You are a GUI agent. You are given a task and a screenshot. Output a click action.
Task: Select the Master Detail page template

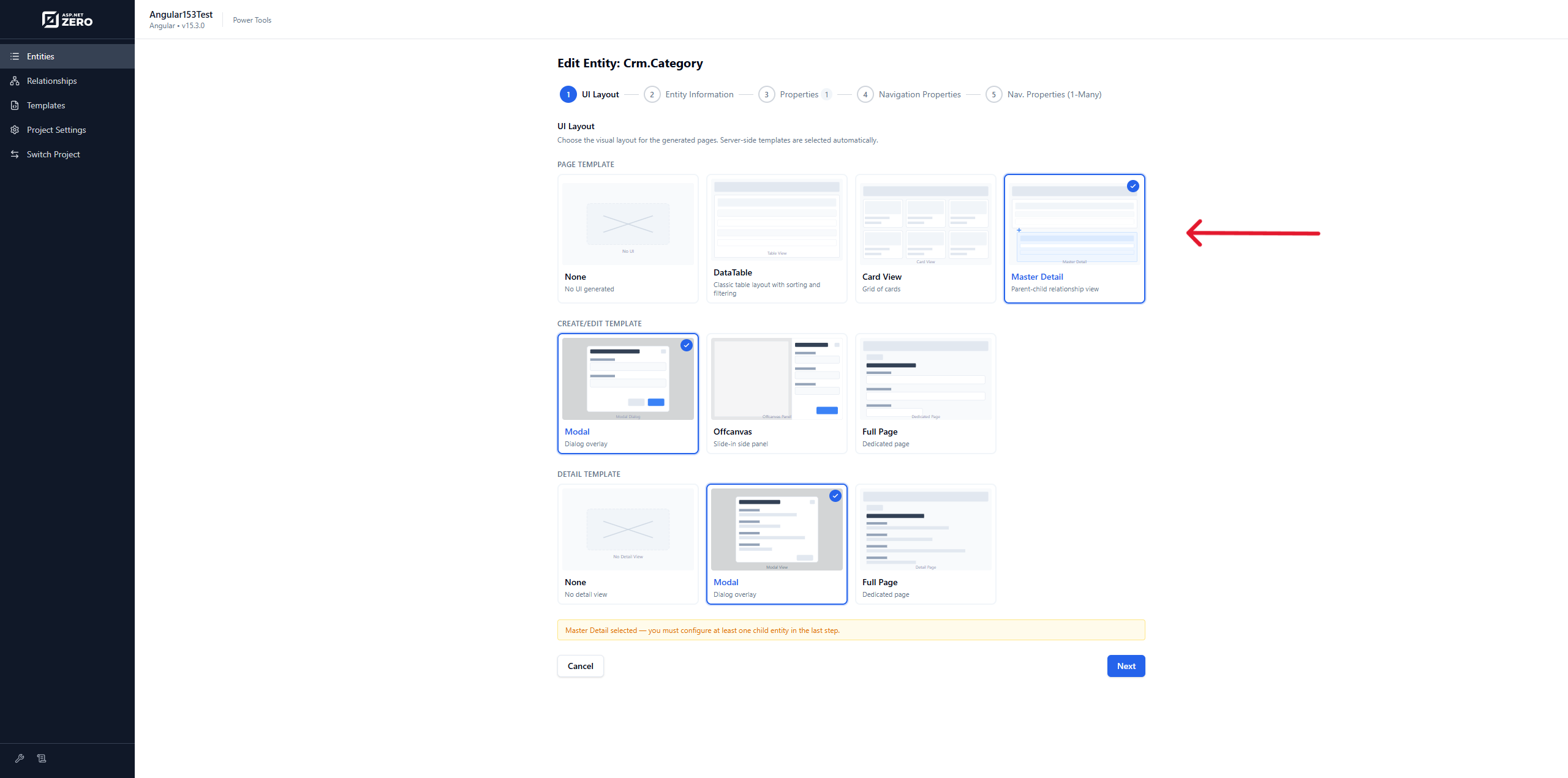pos(1074,239)
